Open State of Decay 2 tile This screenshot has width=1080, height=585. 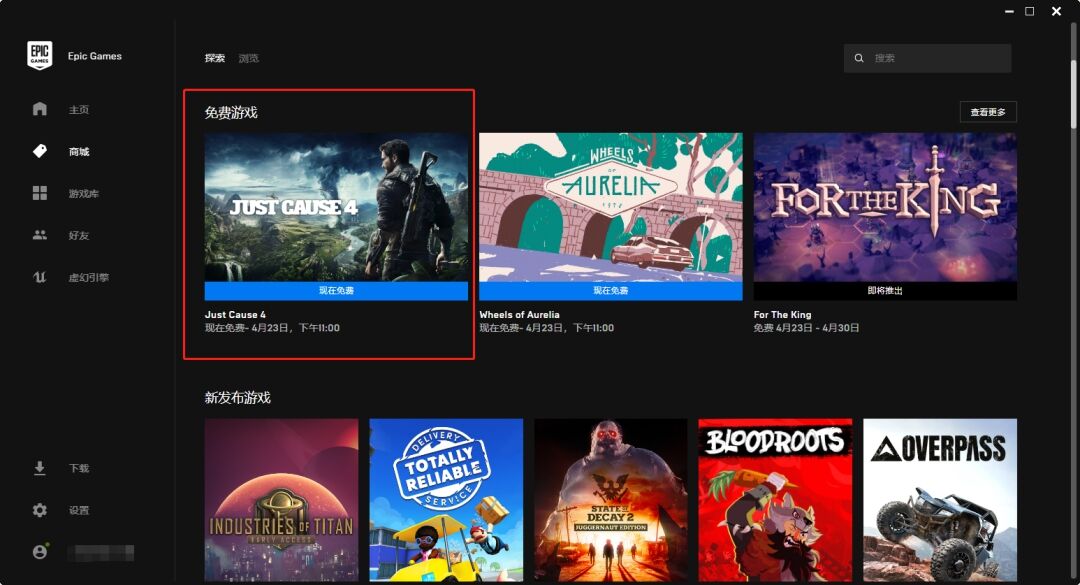(610, 500)
